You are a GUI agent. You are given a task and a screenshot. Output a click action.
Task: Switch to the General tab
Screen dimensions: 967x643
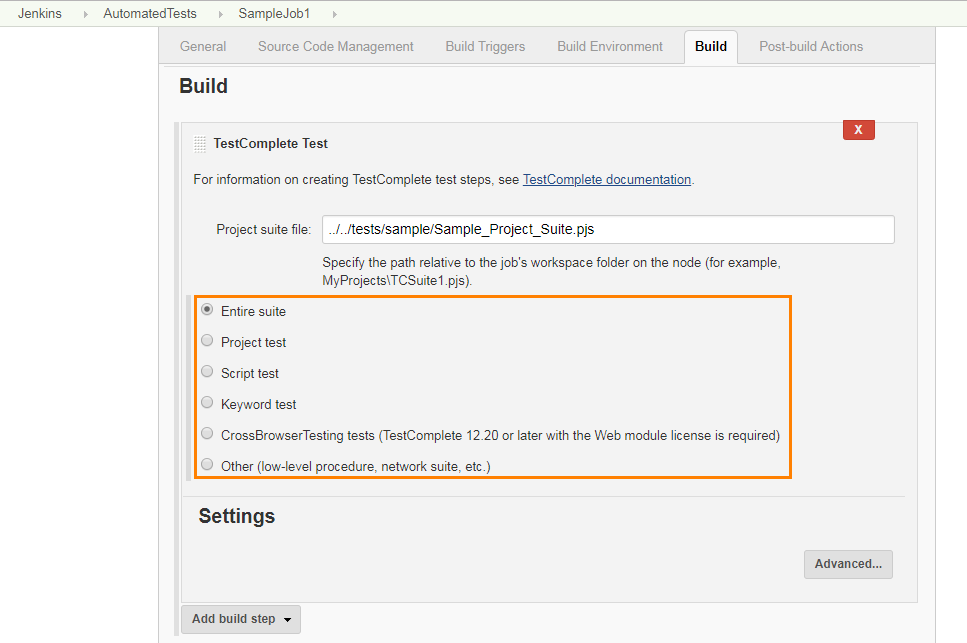tap(203, 47)
